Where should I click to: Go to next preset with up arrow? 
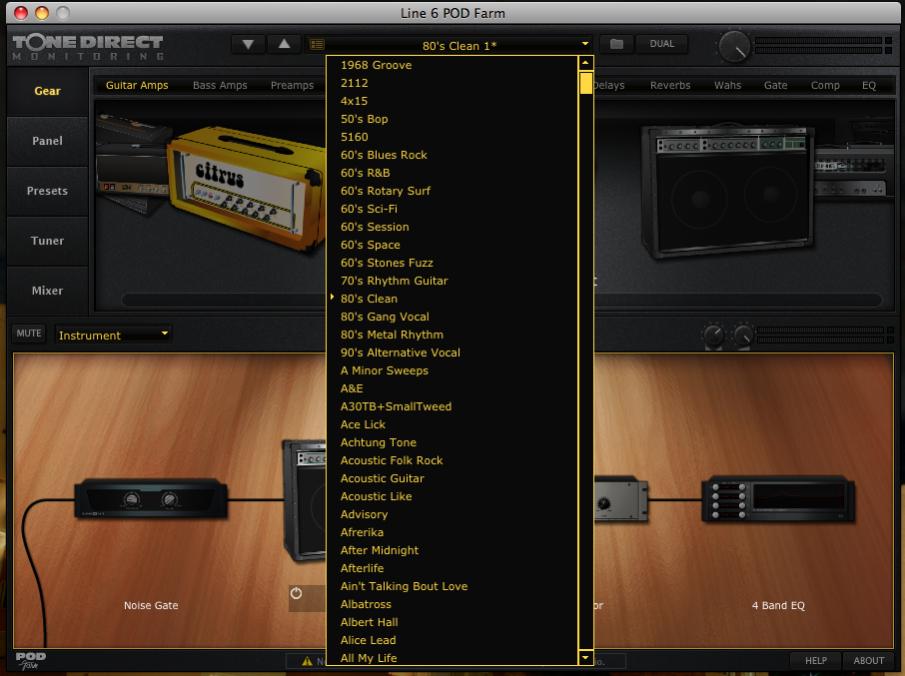tap(283, 44)
